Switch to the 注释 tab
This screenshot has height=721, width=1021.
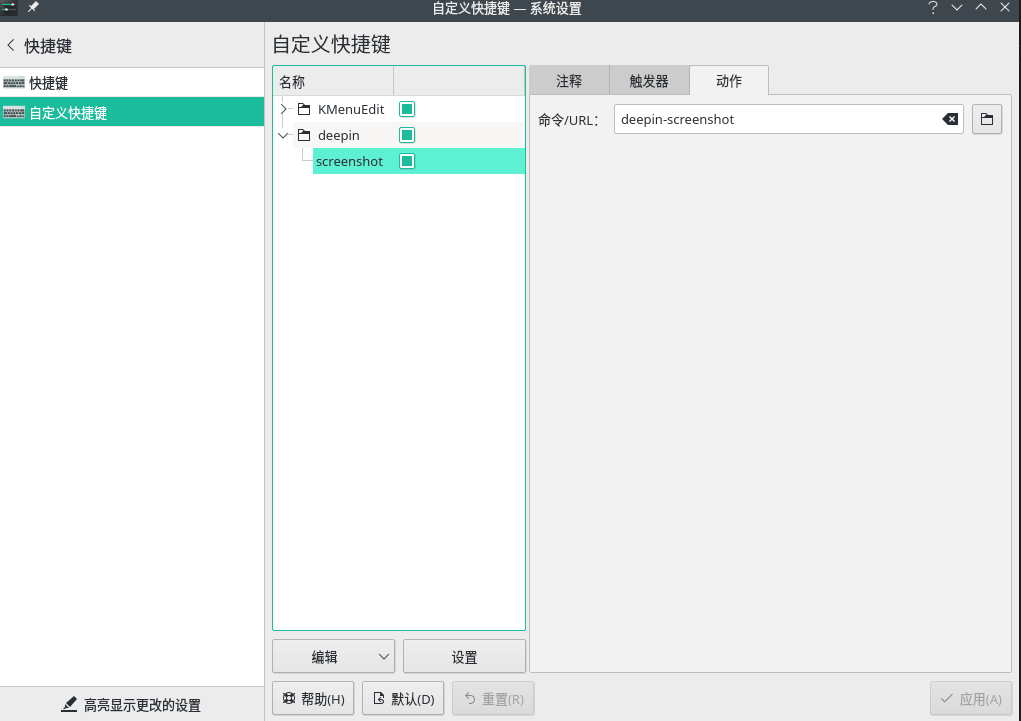pyautogui.click(x=569, y=81)
